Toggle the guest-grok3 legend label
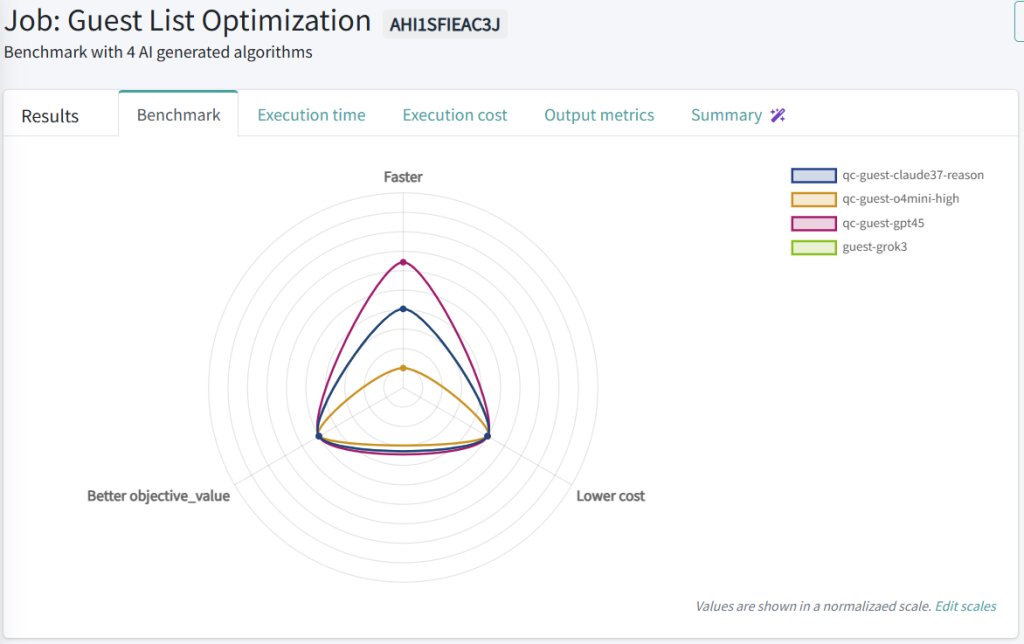 click(x=875, y=247)
